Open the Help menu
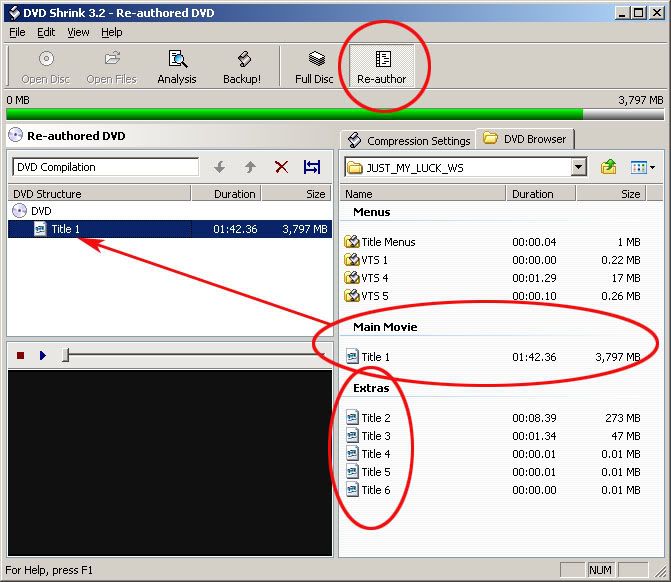This screenshot has width=671, height=582. pyautogui.click(x=112, y=33)
